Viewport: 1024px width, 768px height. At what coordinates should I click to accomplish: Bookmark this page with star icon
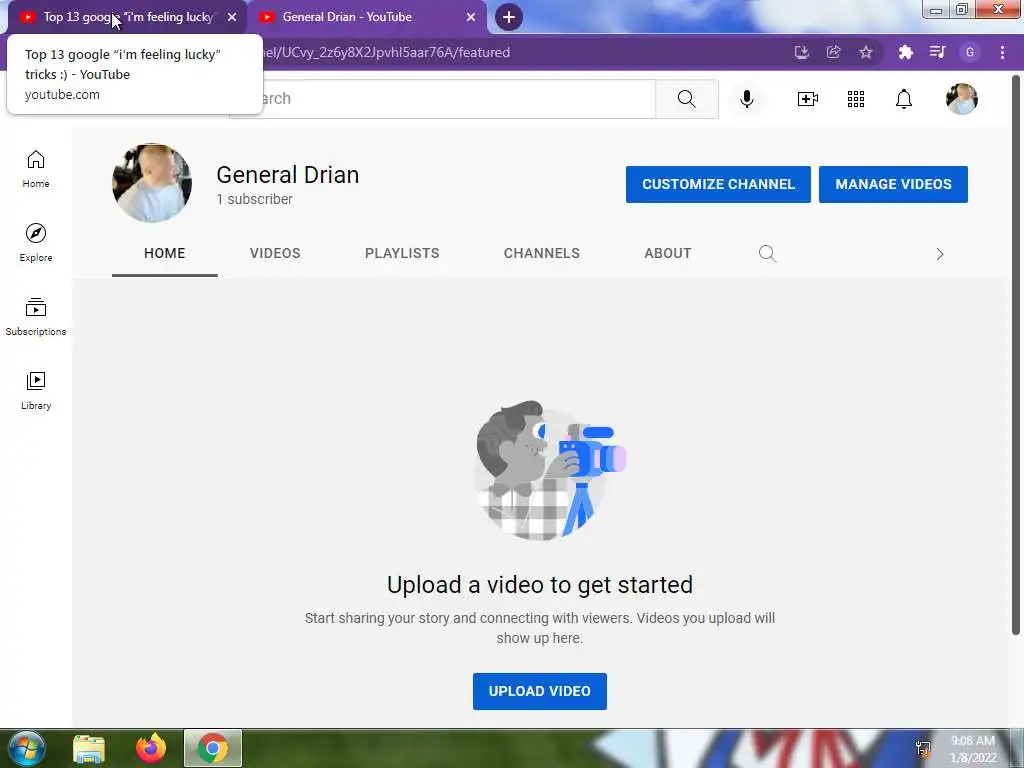[x=866, y=52]
